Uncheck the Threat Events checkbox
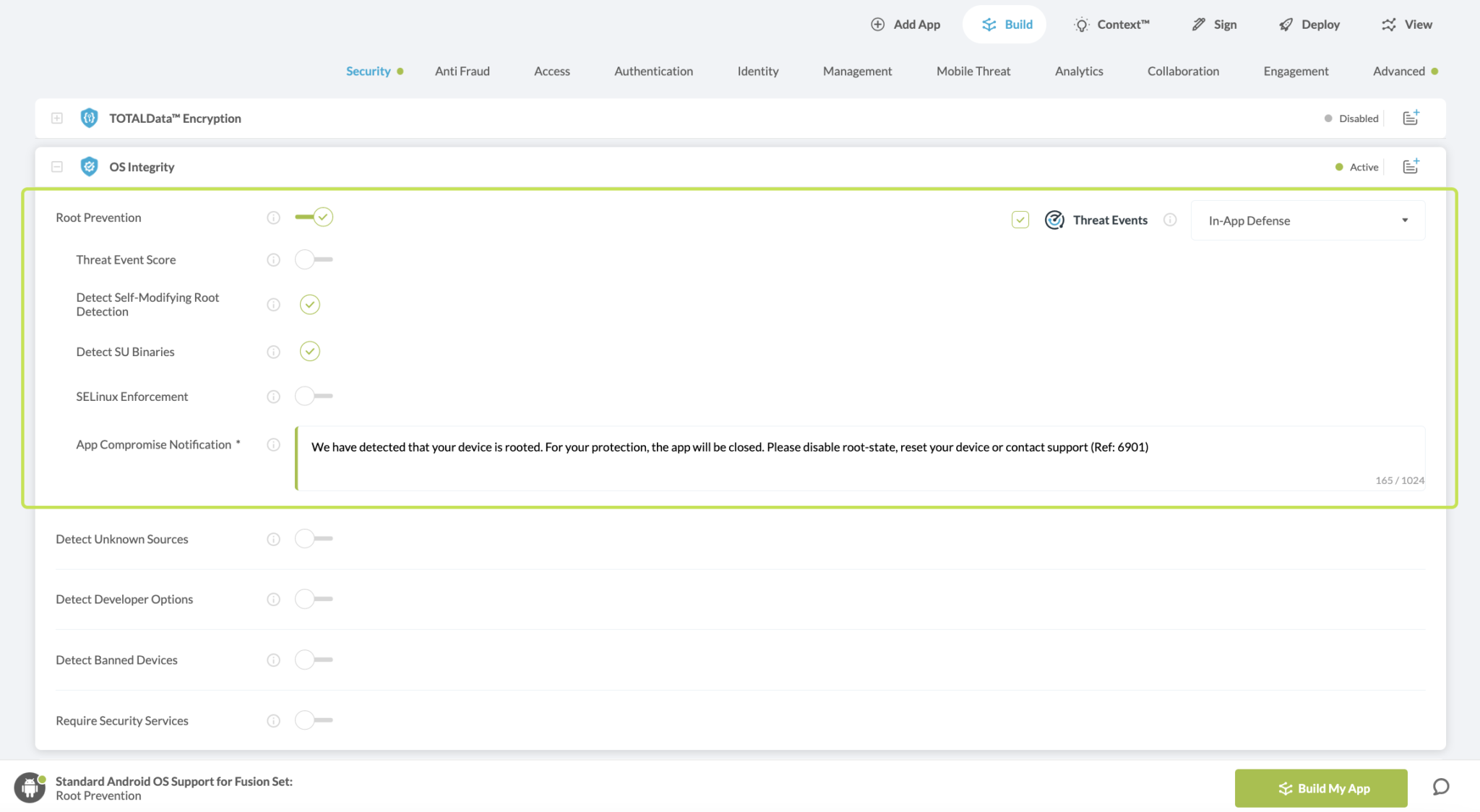 1020,220
